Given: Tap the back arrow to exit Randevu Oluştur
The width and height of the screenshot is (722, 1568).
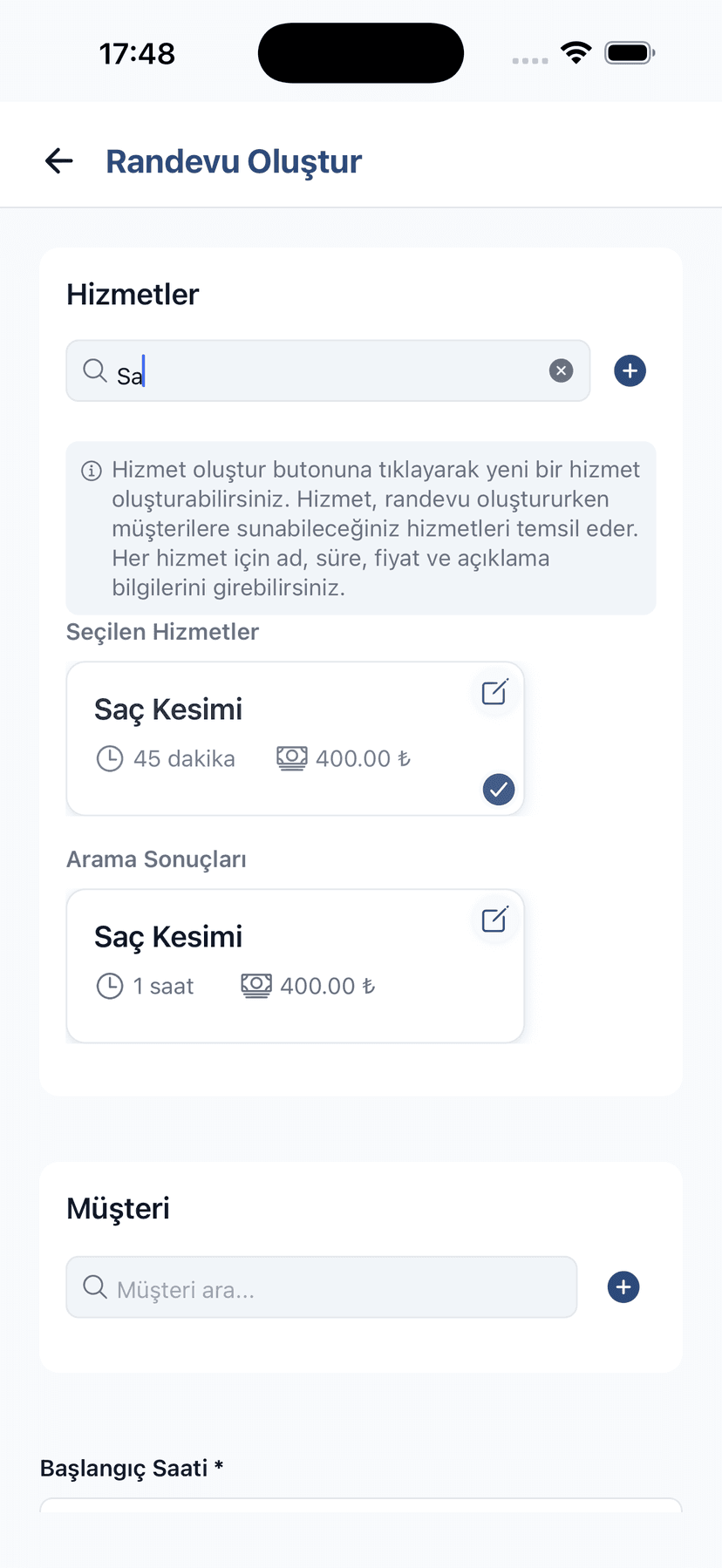Looking at the screenshot, I should click(58, 160).
